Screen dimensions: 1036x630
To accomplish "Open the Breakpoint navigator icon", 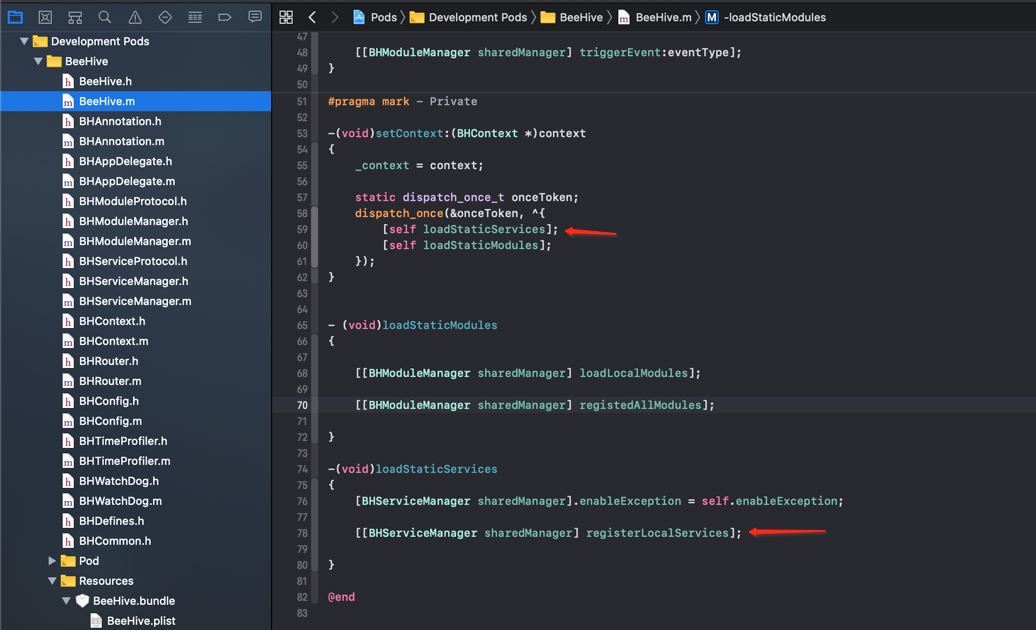I will 225,17.
